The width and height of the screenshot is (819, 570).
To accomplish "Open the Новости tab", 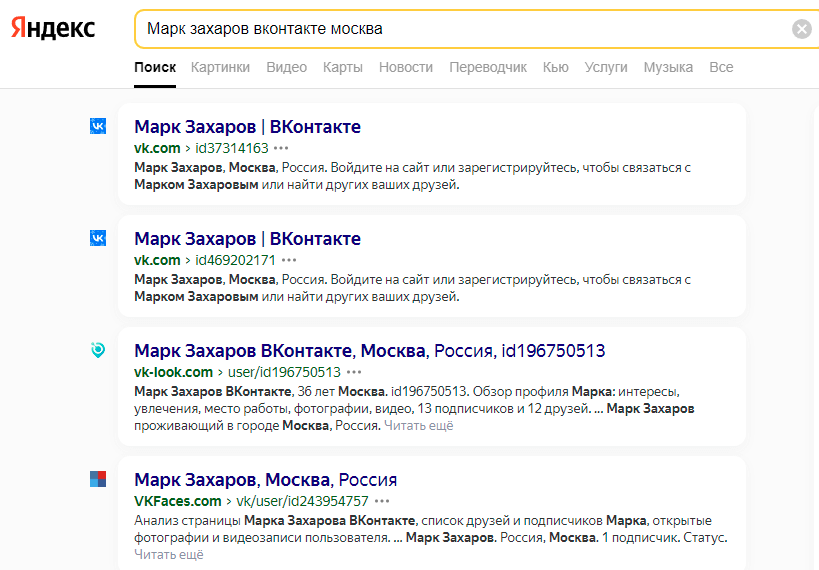I will pyautogui.click(x=406, y=67).
